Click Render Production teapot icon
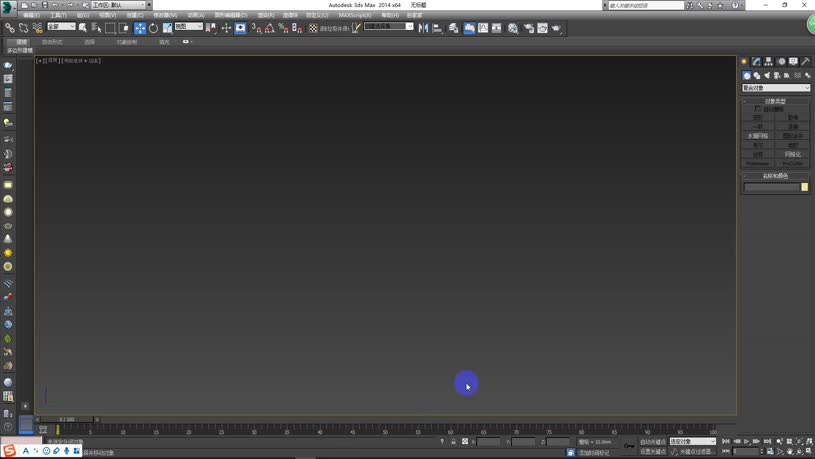 [556, 28]
